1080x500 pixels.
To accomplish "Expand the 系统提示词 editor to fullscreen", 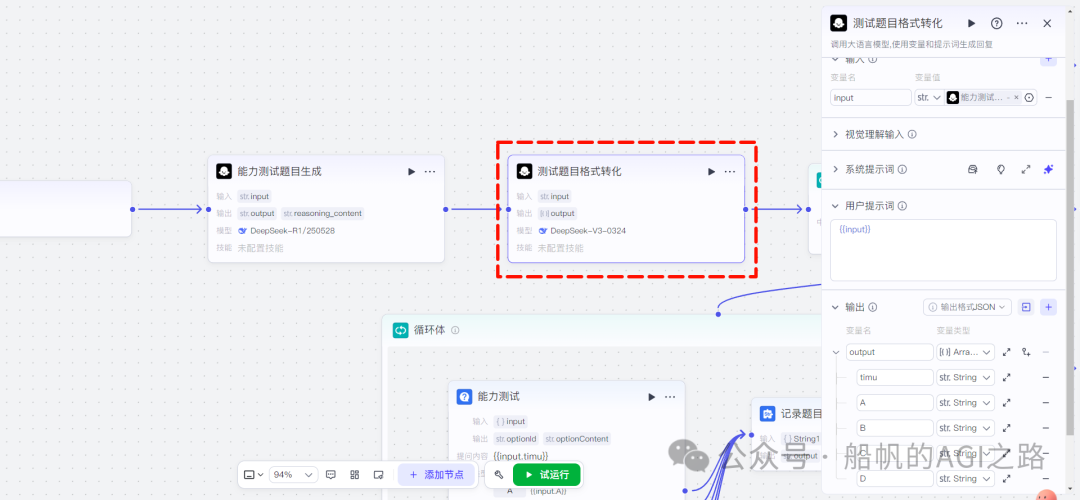I will (1026, 169).
